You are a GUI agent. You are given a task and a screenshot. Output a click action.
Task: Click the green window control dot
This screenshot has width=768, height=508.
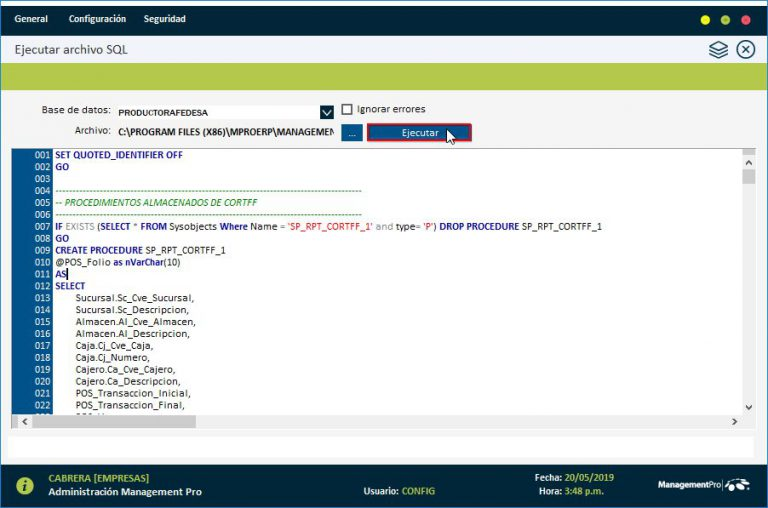[725, 20]
